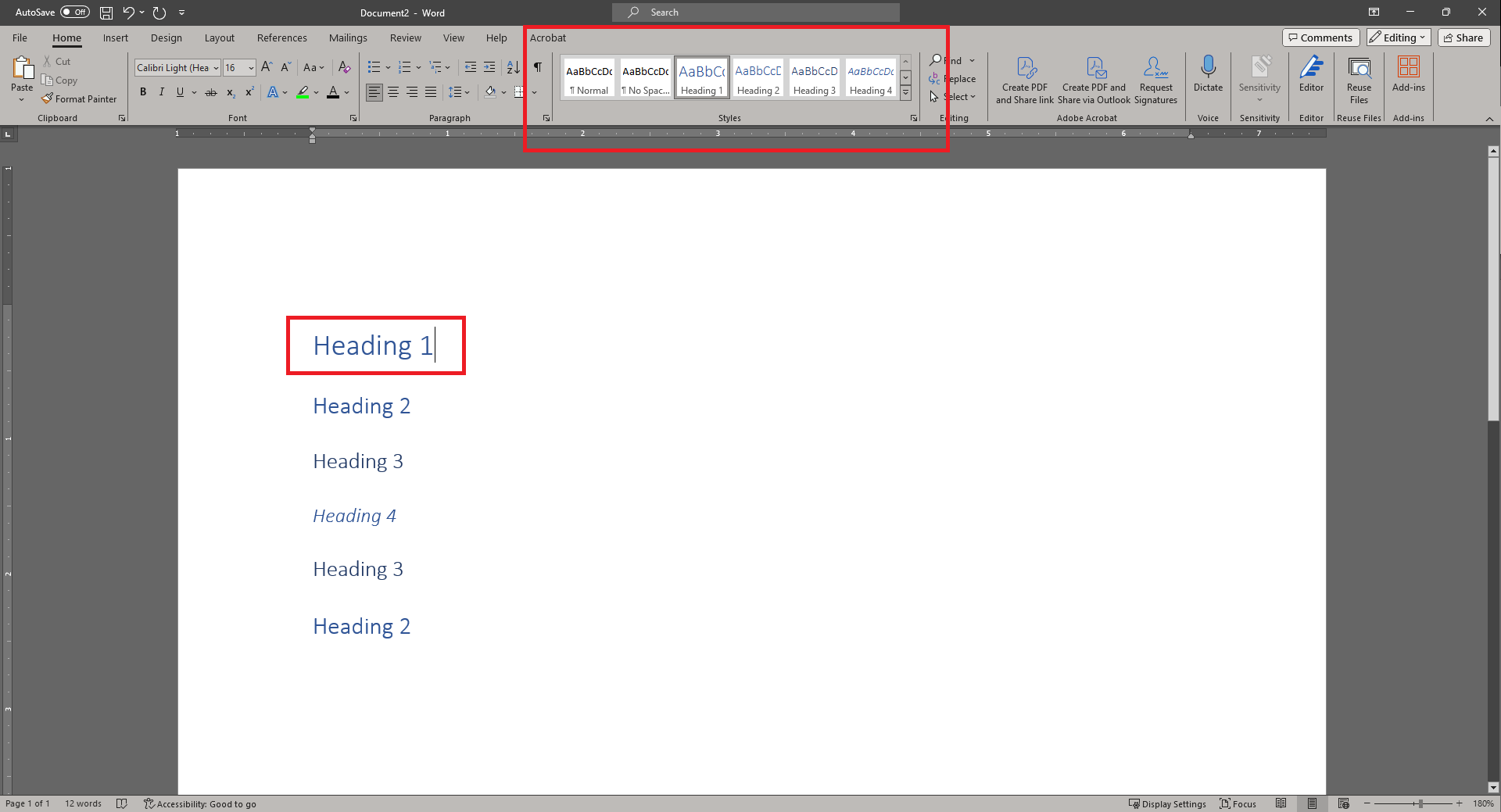This screenshot has width=1501, height=812.
Task: Open the Editor proofing tool
Action: point(1311,74)
